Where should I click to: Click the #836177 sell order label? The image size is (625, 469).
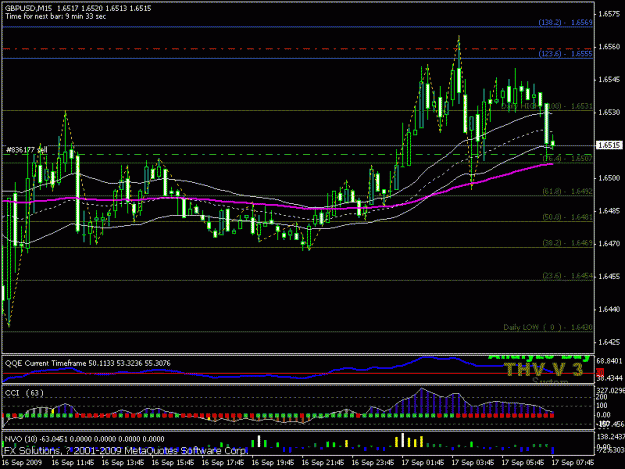click(x=27, y=150)
